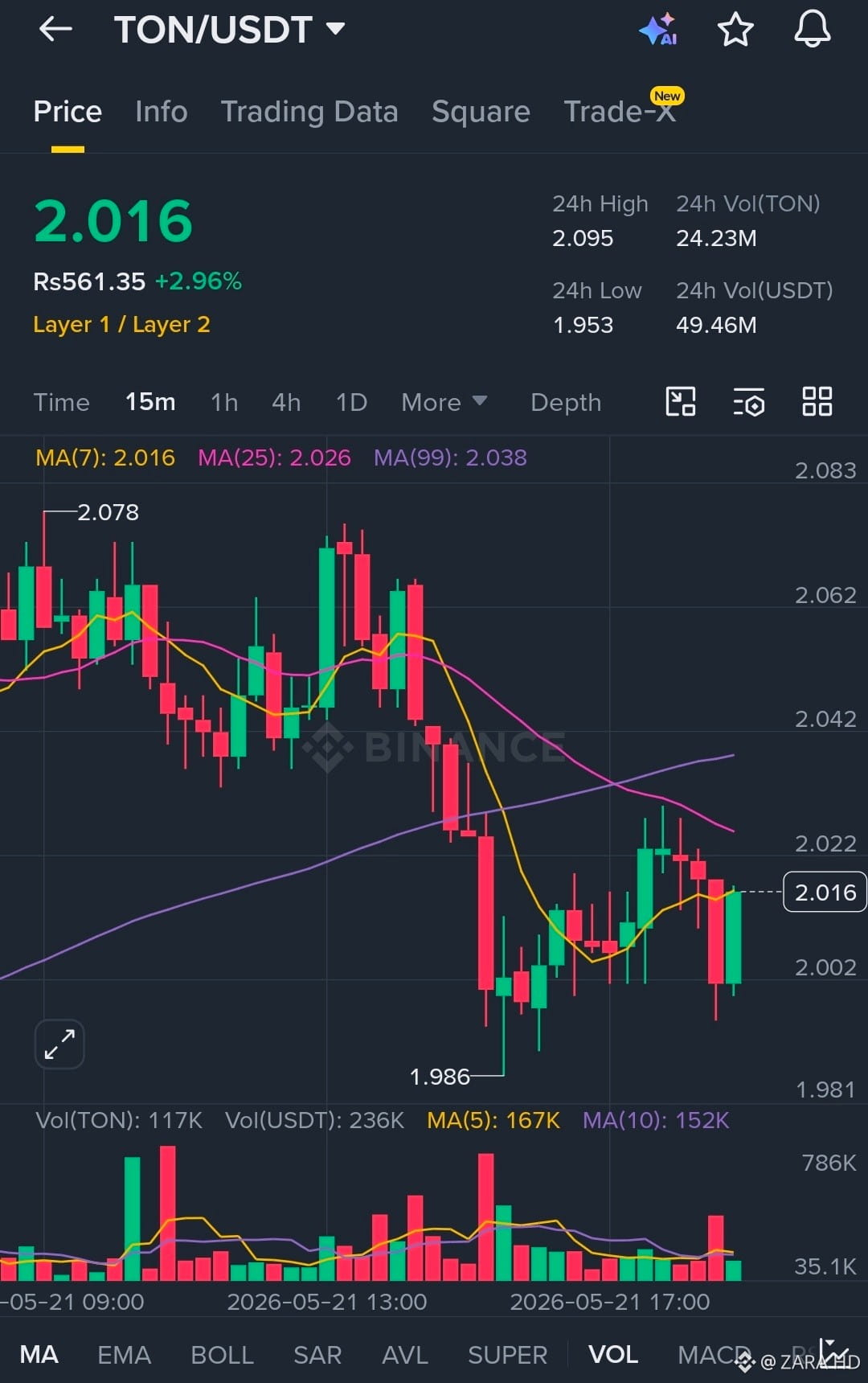Image resolution: width=868 pixels, height=1383 pixels.
Task: Open the four-square grid layout icon
Action: pos(817,401)
